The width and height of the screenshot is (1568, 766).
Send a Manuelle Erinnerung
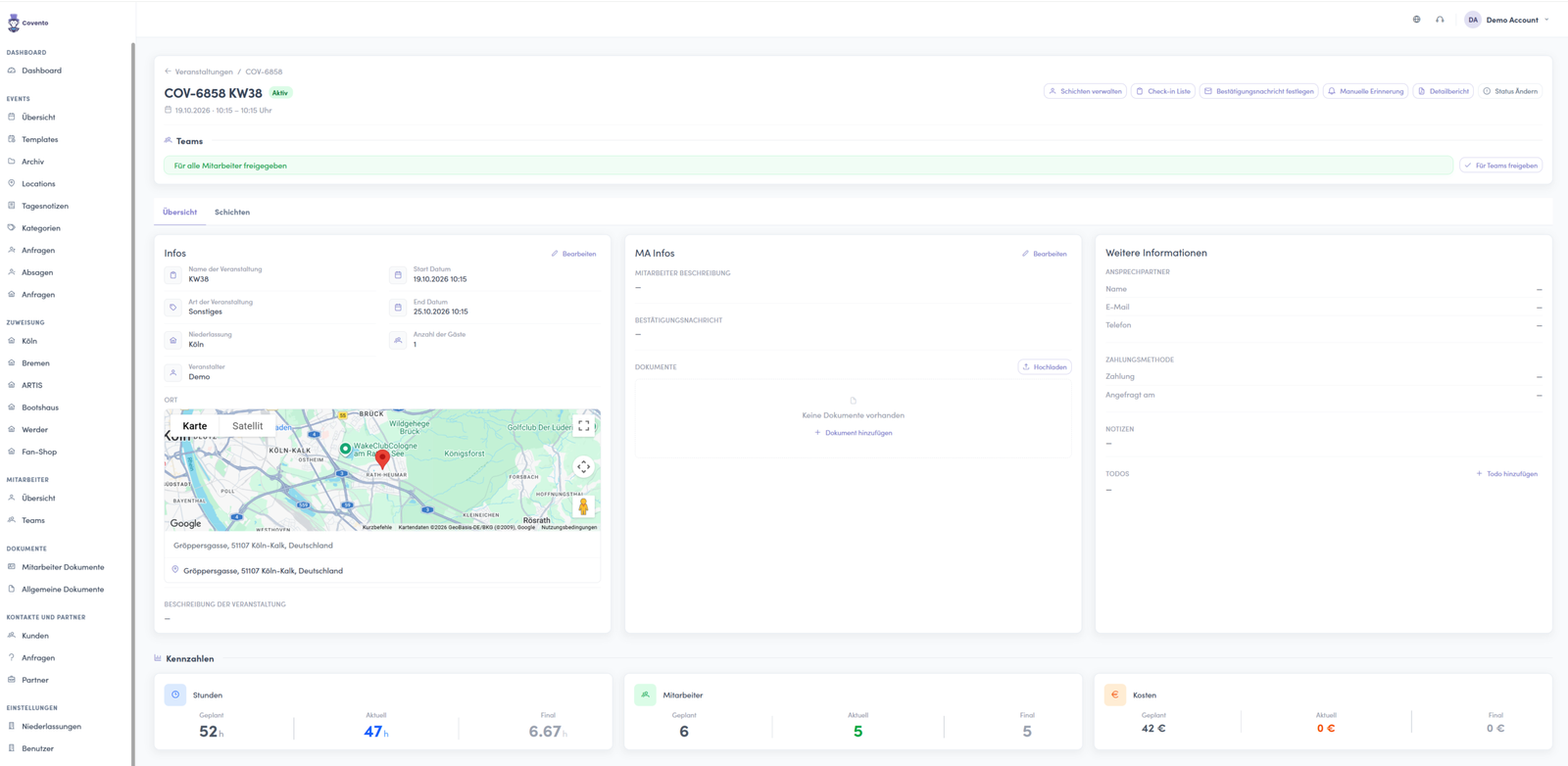click(1365, 91)
